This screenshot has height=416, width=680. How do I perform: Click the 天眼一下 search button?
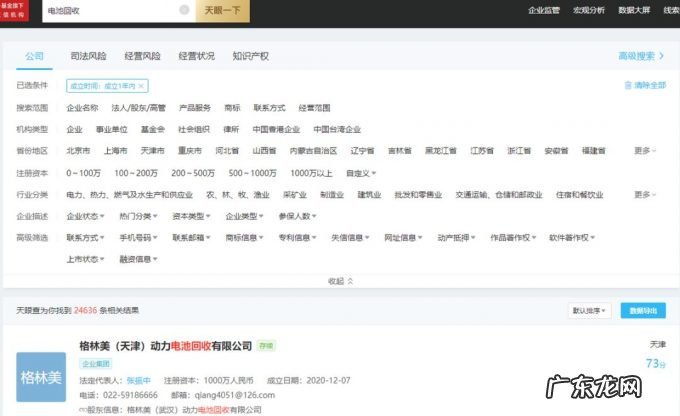(222, 10)
